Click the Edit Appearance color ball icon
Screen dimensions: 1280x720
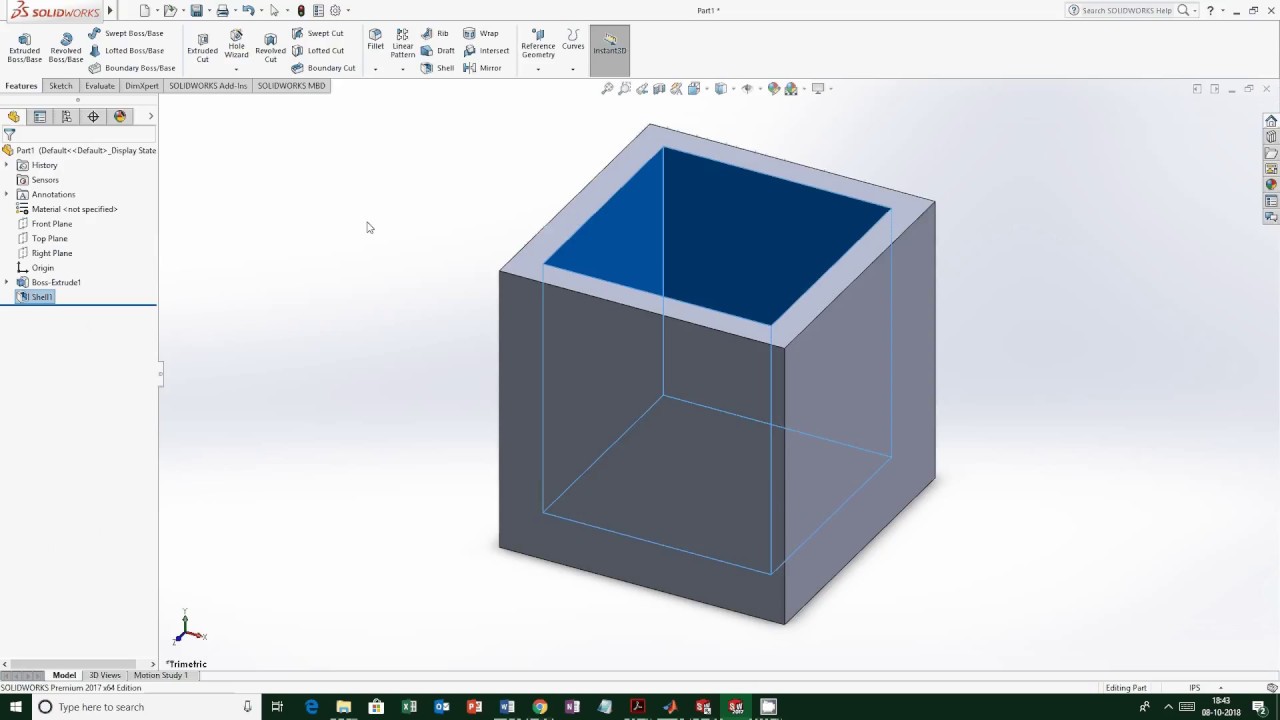(773, 89)
